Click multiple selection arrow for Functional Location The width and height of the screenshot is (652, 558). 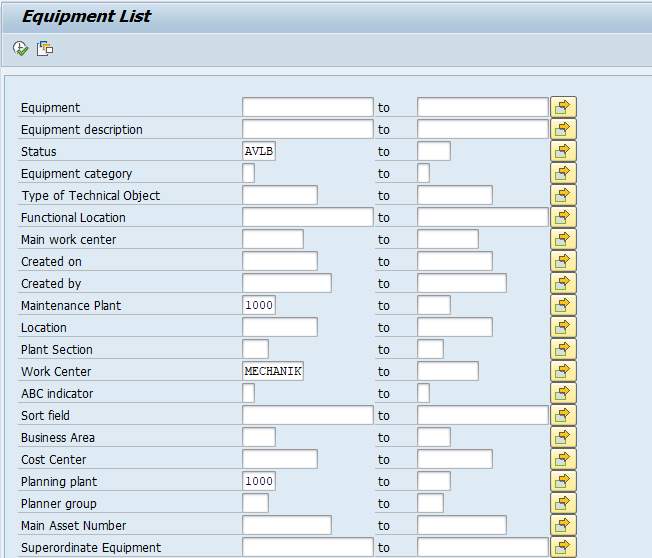[563, 217]
